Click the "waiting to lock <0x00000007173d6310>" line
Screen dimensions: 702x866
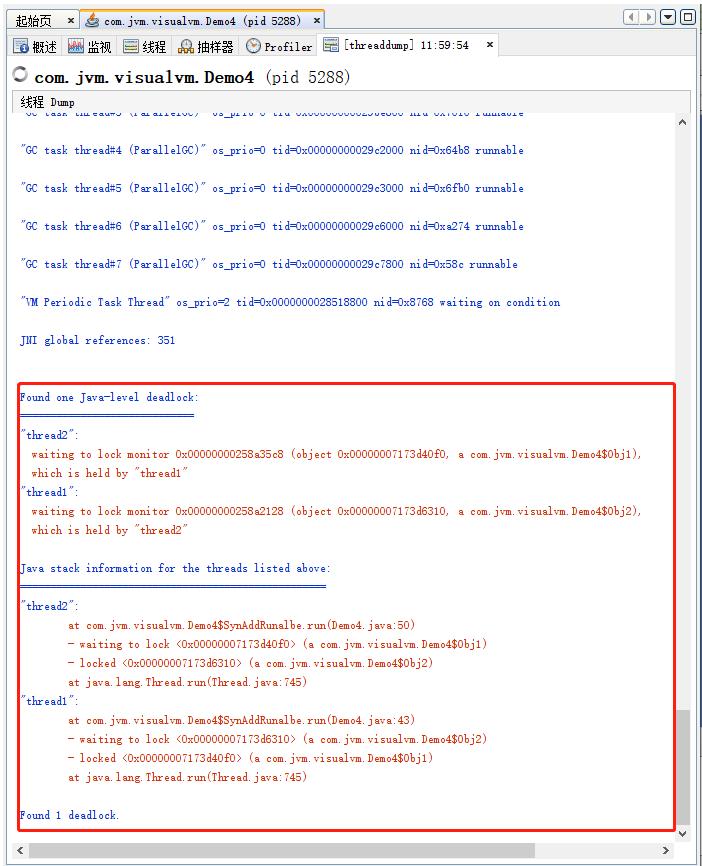(277, 740)
